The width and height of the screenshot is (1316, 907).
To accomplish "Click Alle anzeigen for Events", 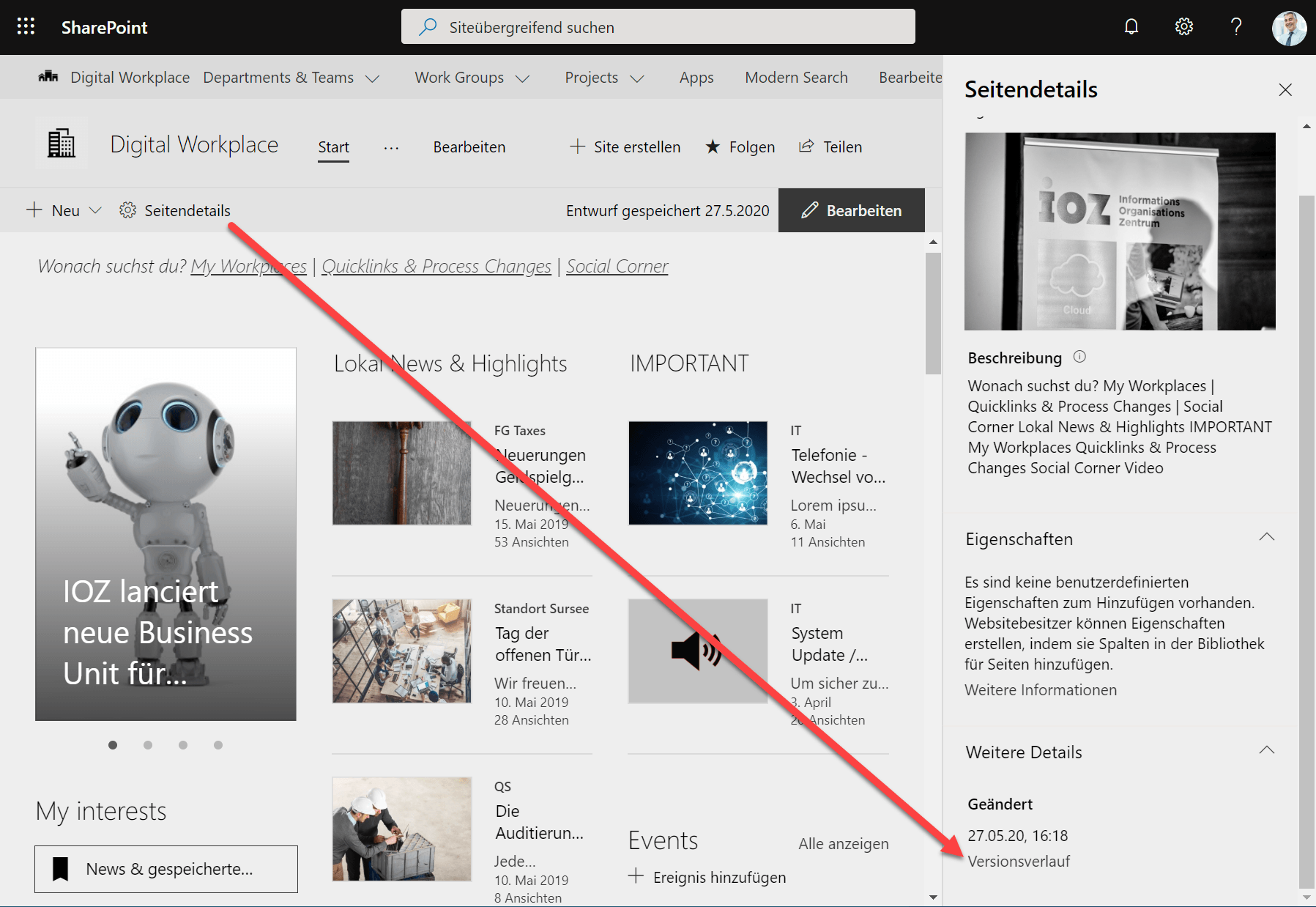I will (844, 844).
